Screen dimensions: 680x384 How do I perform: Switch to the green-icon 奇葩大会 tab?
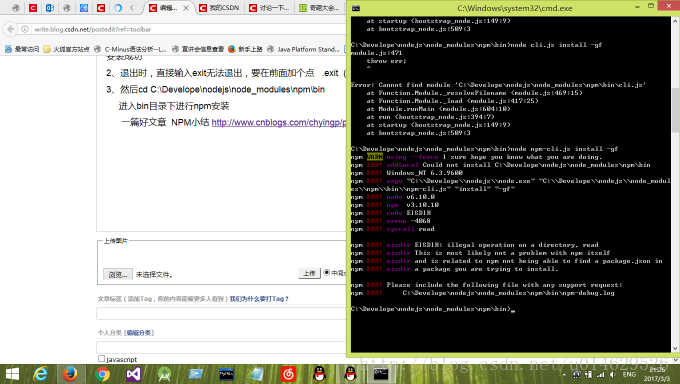[x=320, y=8]
